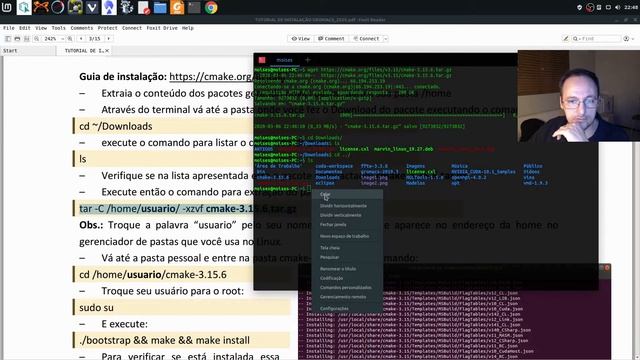Screen dimensions: 640x360
Task: Choose Pesquisar in the context menu
Action: (x=347, y=258)
